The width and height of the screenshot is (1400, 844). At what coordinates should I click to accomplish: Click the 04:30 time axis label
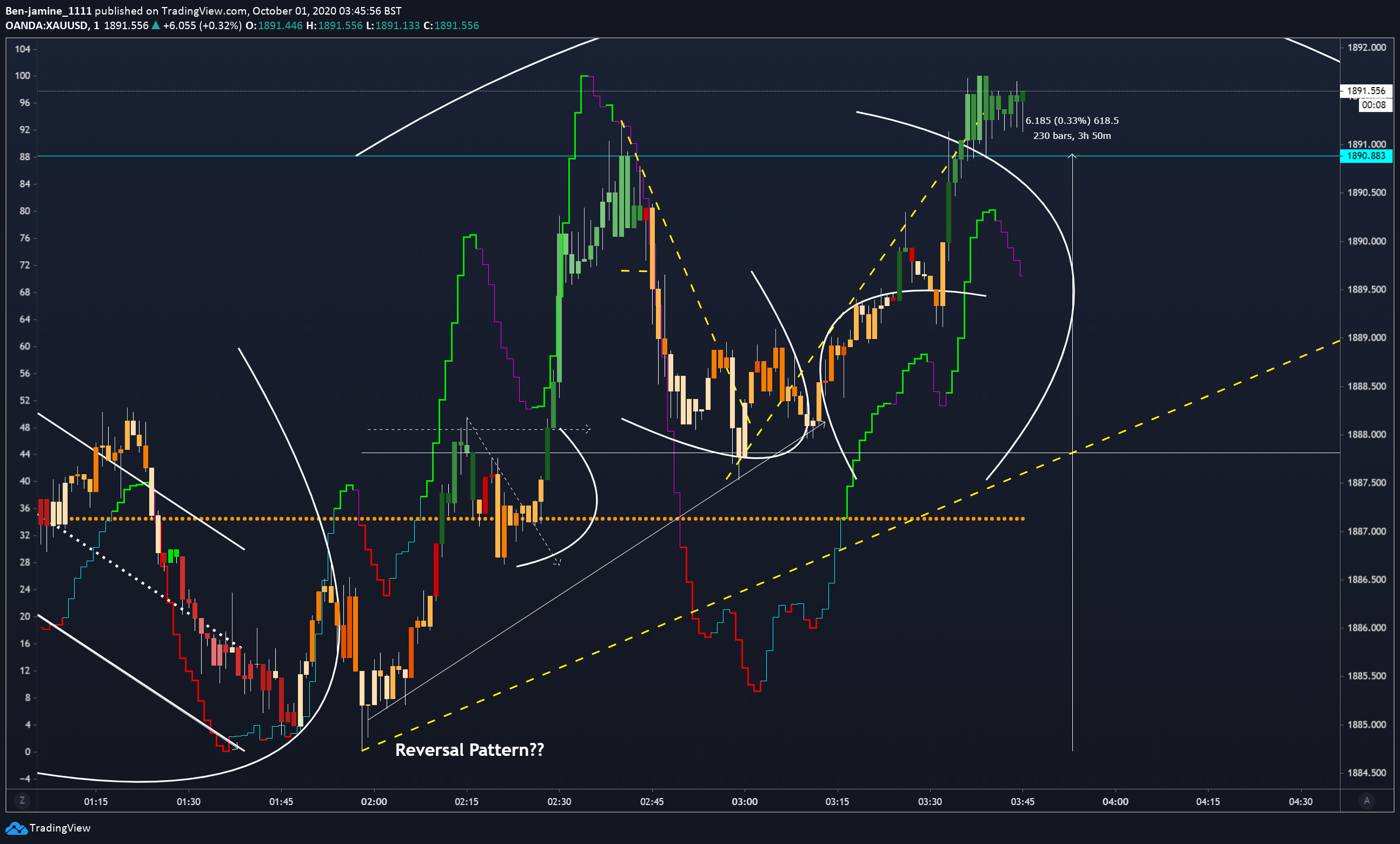click(1301, 801)
